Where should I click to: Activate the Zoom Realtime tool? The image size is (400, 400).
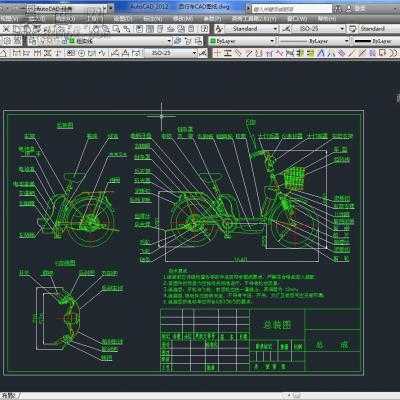[x=106, y=29]
